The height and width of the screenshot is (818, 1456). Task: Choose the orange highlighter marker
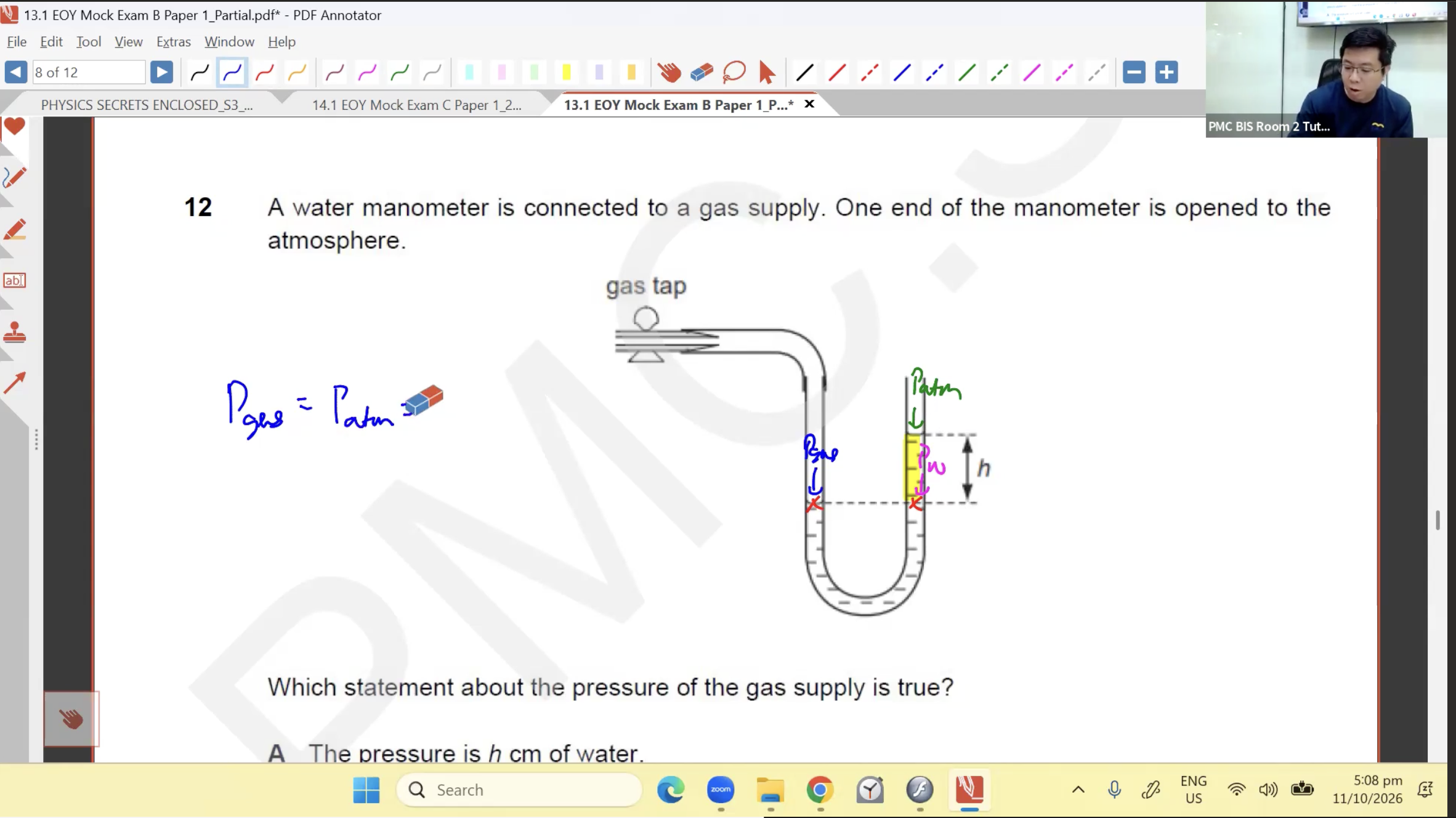point(631,73)
